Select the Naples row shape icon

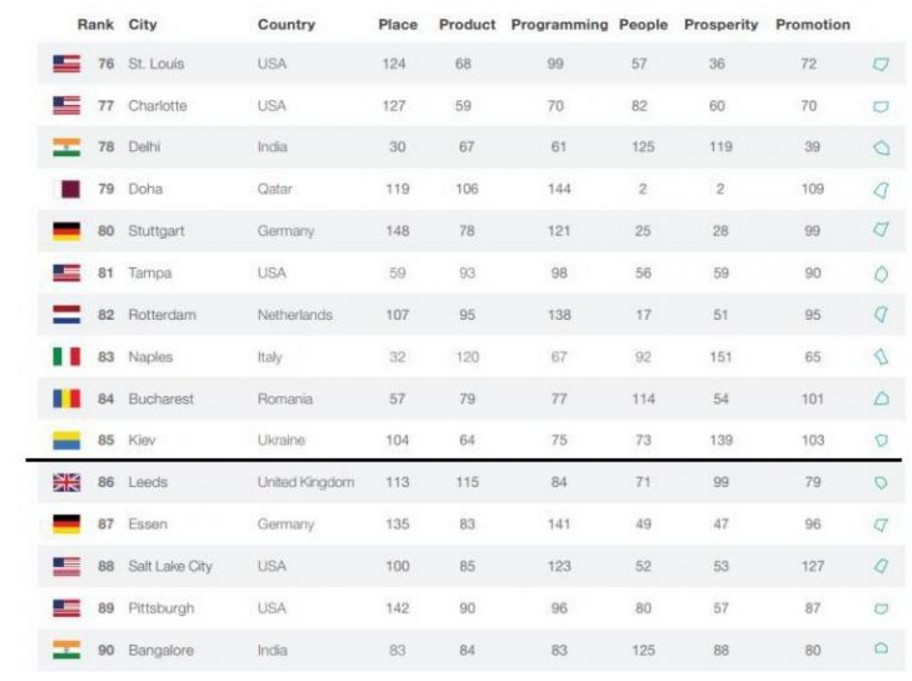(882, 356)
